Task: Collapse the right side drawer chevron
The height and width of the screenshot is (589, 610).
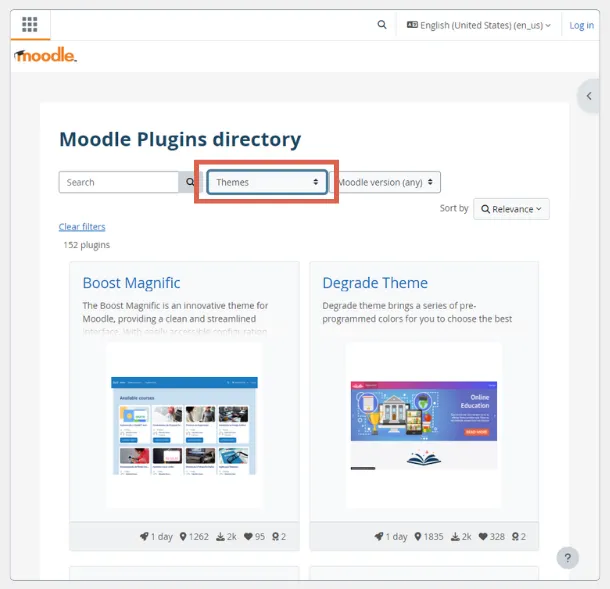Action: [x=589, y=96]
